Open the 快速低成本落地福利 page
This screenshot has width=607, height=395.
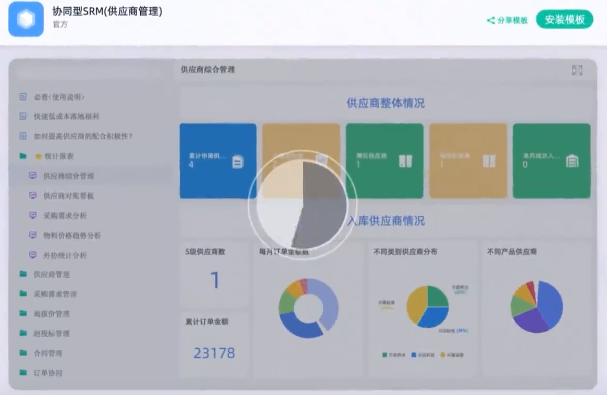66,116
